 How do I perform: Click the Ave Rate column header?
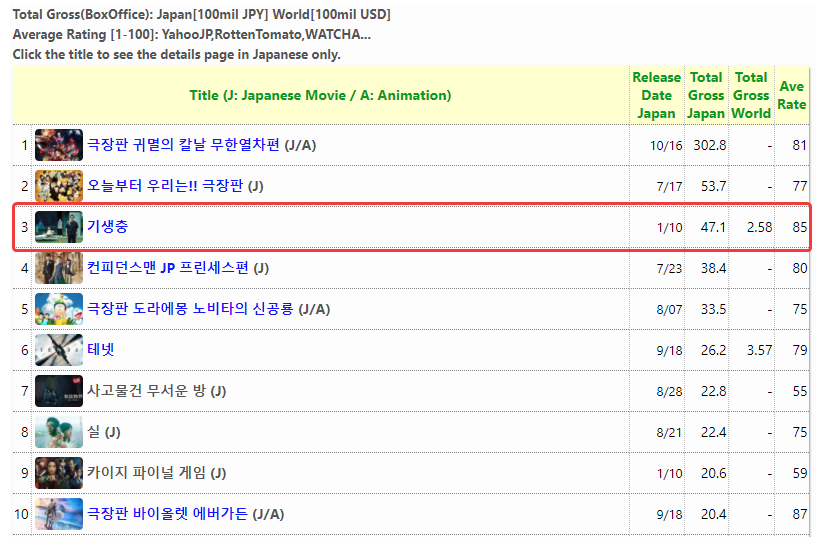792,95
